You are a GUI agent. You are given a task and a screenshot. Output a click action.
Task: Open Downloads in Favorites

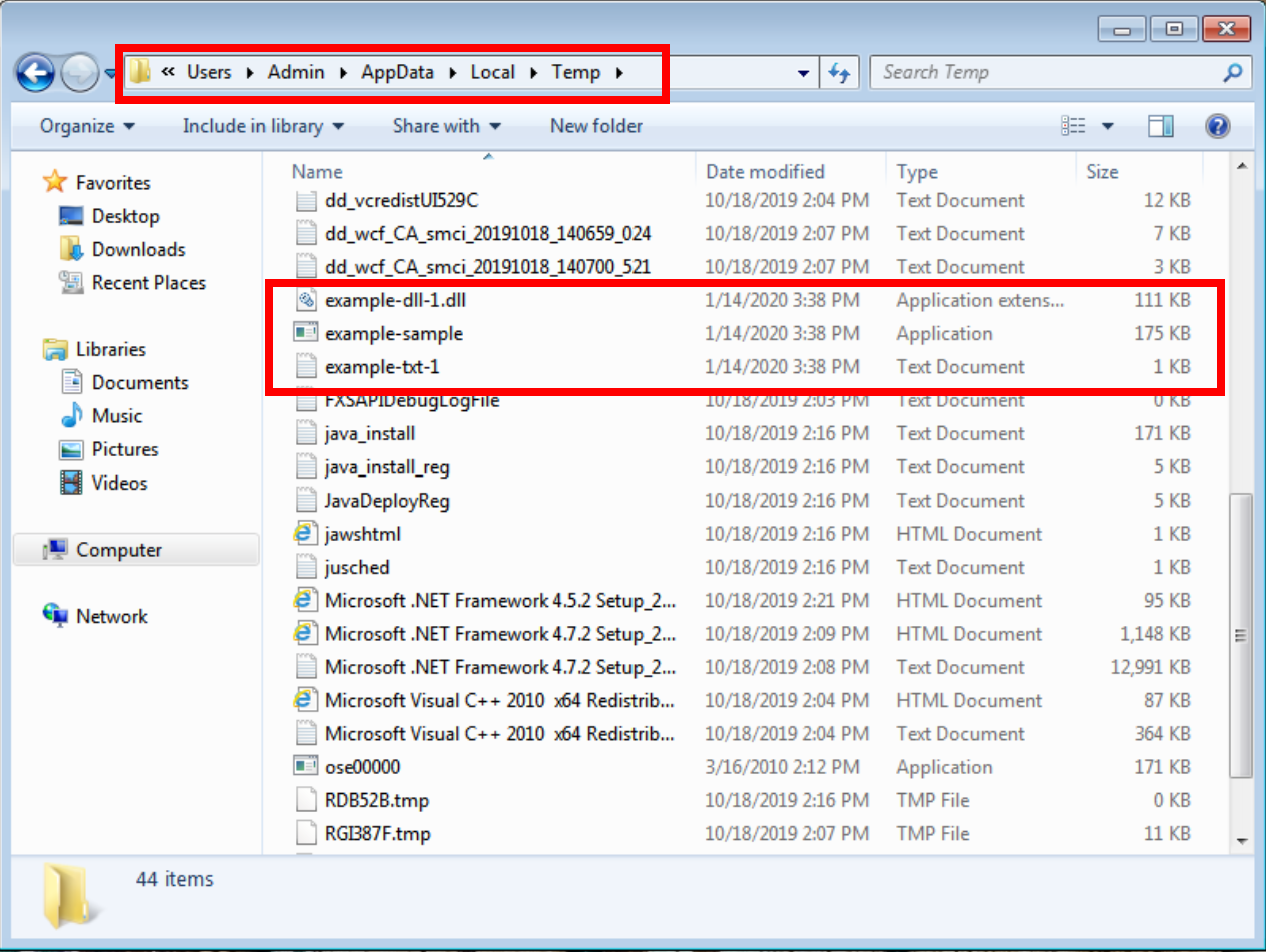point(138,249)
